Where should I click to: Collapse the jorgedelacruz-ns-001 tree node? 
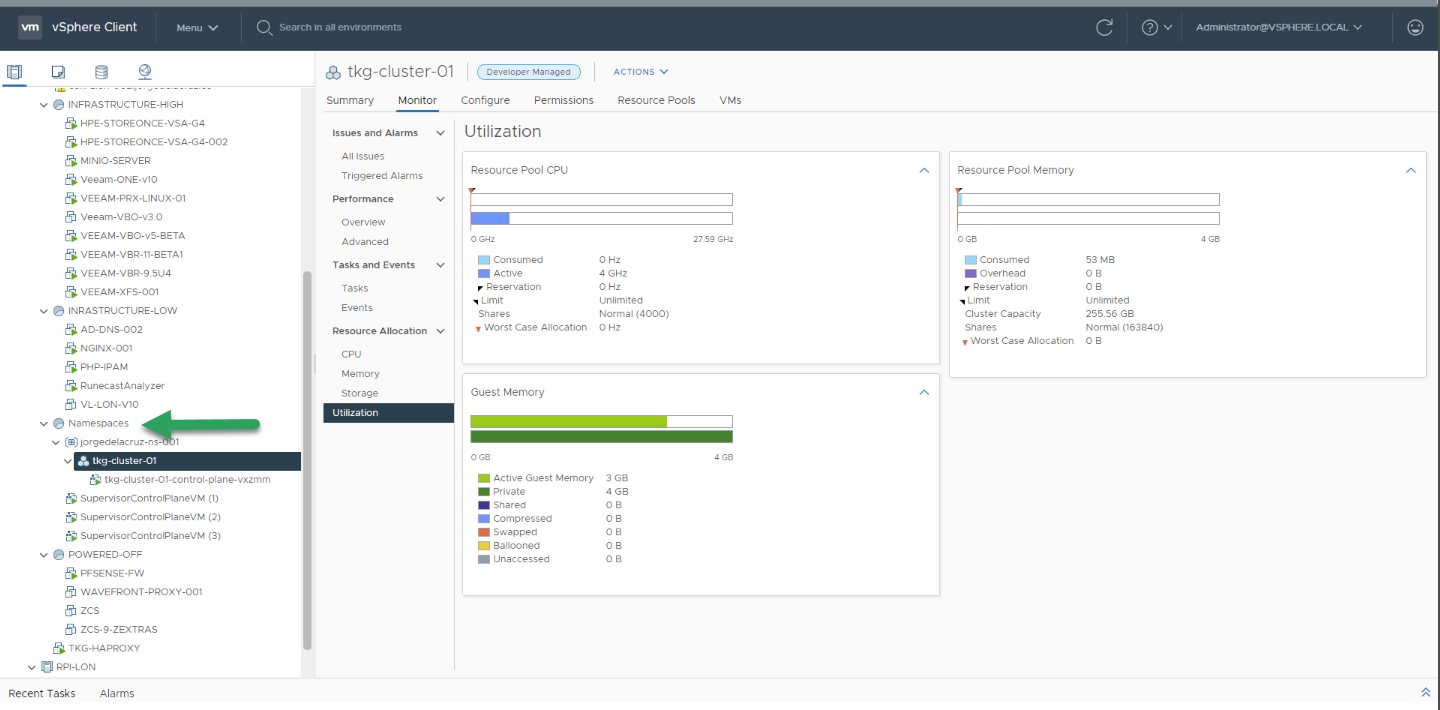point(56,442)
